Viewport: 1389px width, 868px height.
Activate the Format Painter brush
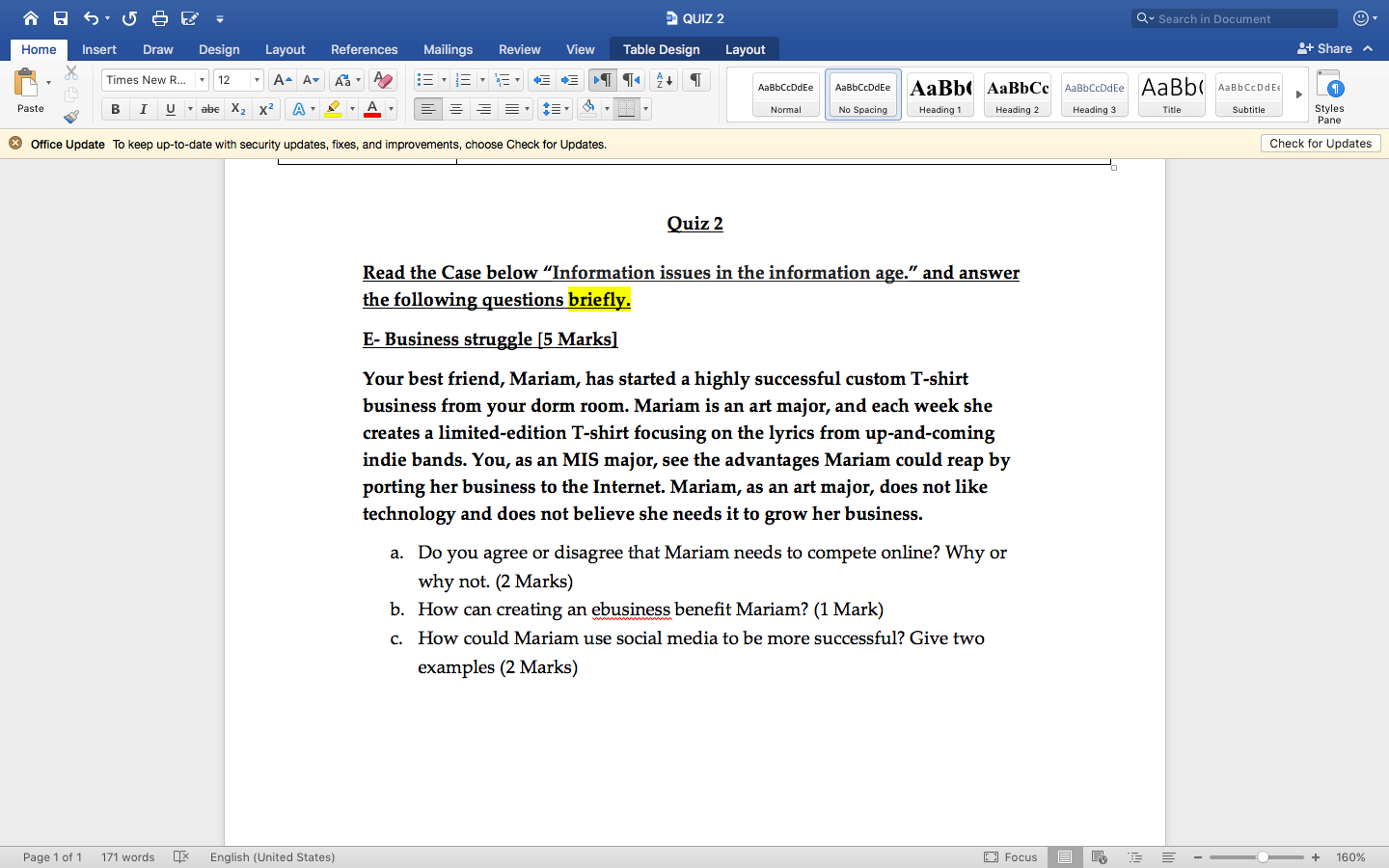(x=71, y=117)
